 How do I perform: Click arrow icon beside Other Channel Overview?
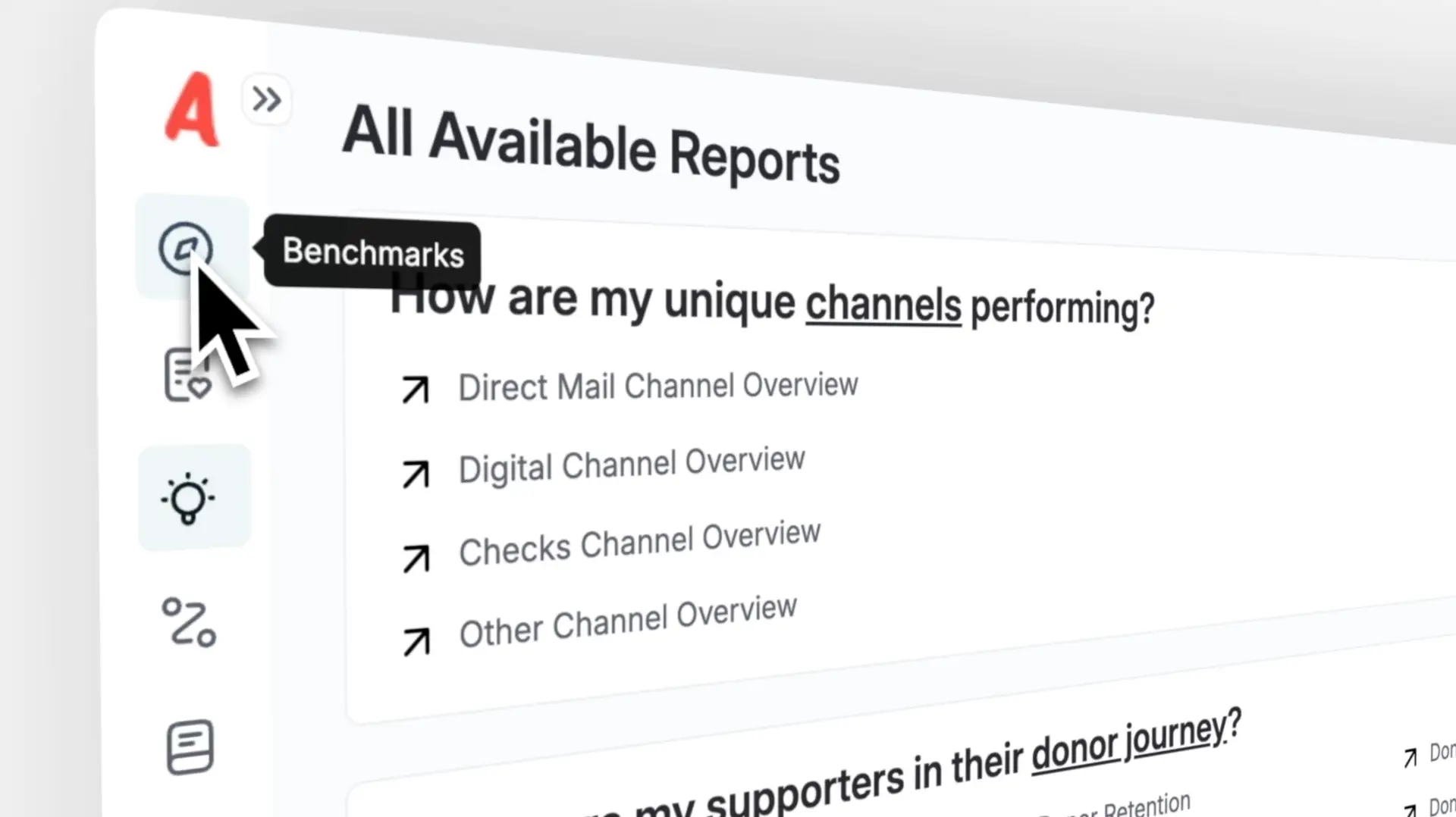click(416, 642)
